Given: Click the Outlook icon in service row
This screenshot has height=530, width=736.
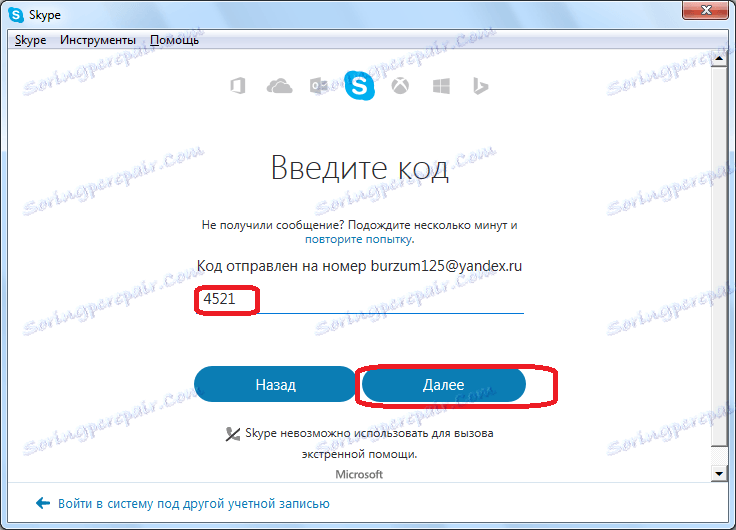Looking at the screenshot, I should pos(319,86).
